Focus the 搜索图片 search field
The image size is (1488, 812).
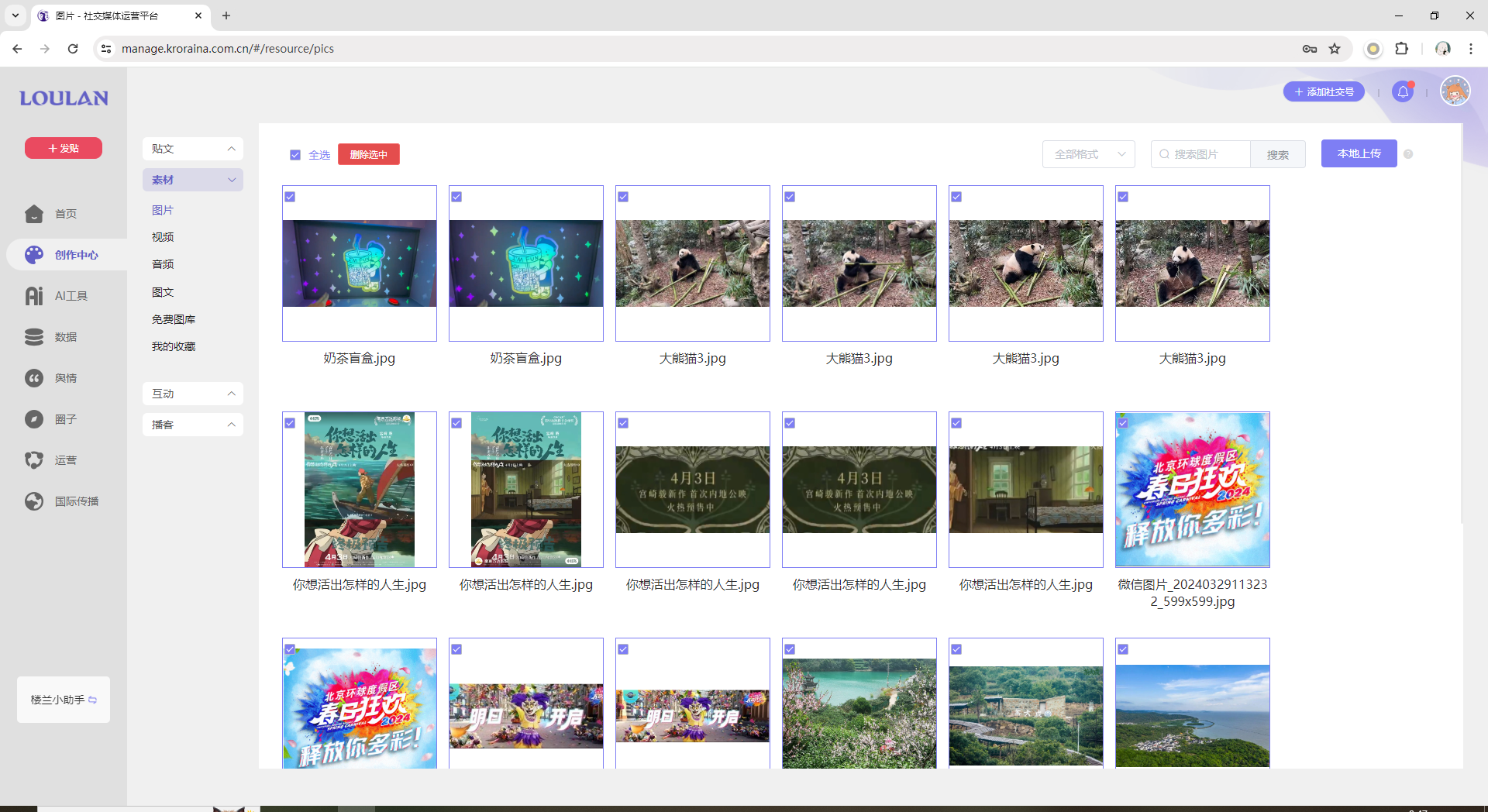tap(1201, 154)
